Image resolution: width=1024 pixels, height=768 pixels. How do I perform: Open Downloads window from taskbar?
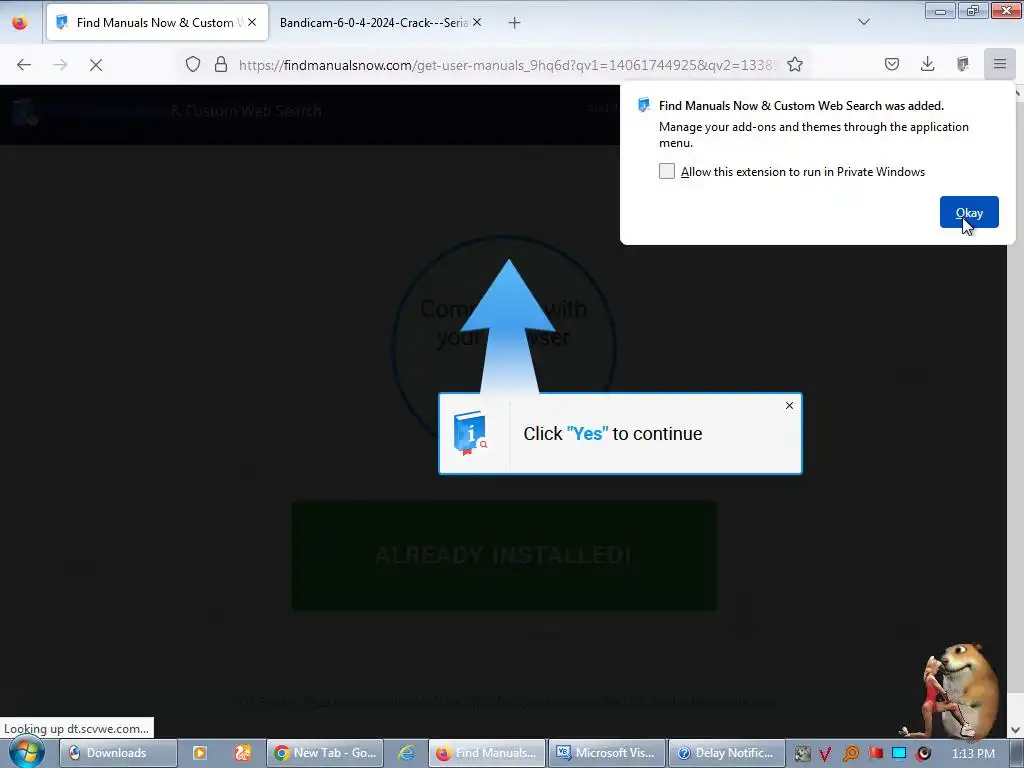[x=118, y=753]
